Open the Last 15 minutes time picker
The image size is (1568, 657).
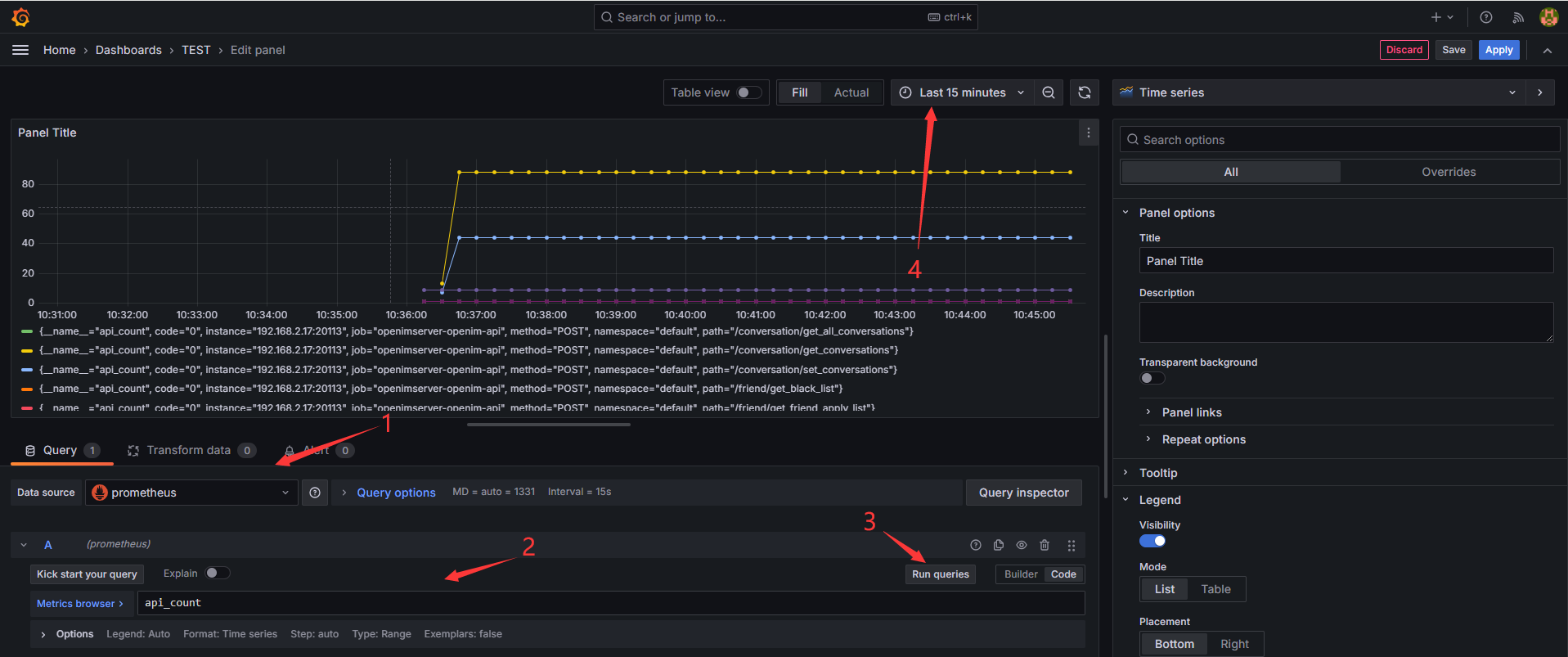coord(962,92)
